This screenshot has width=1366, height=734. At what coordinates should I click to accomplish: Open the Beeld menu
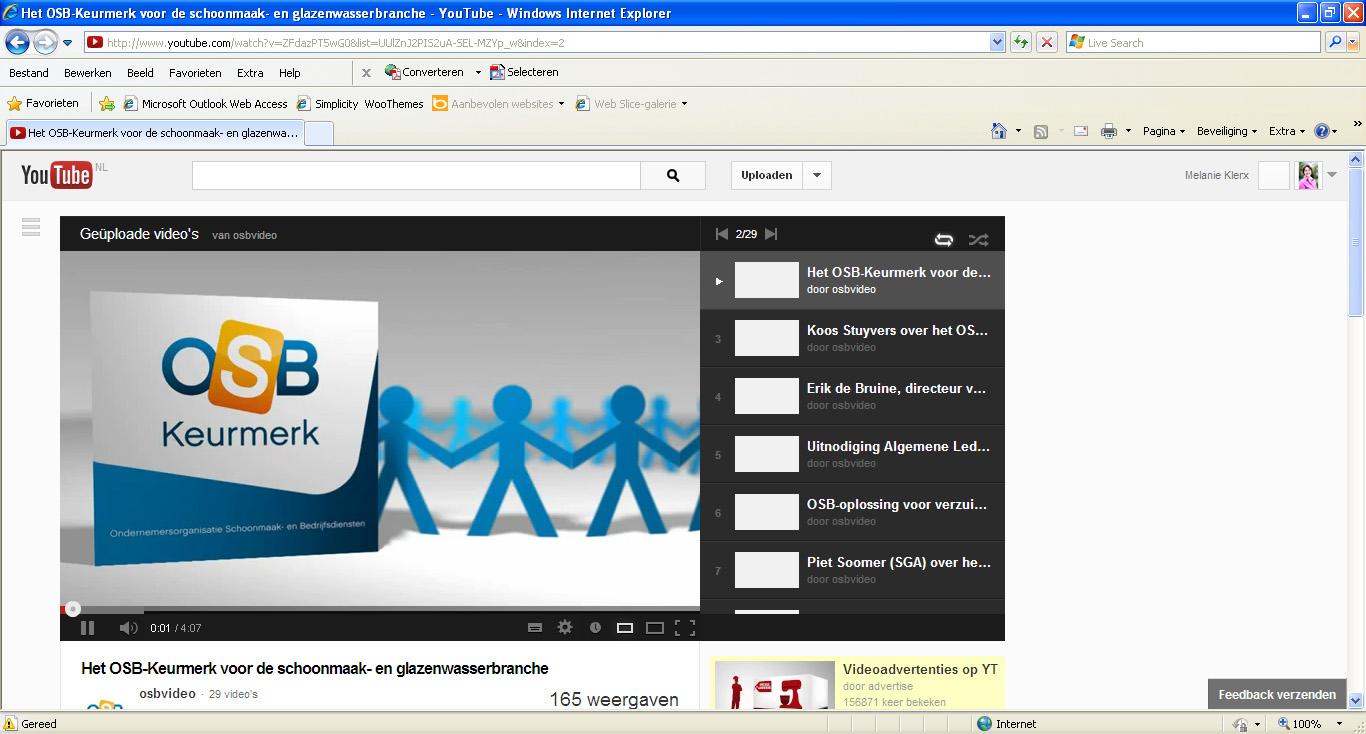(140, 73)
